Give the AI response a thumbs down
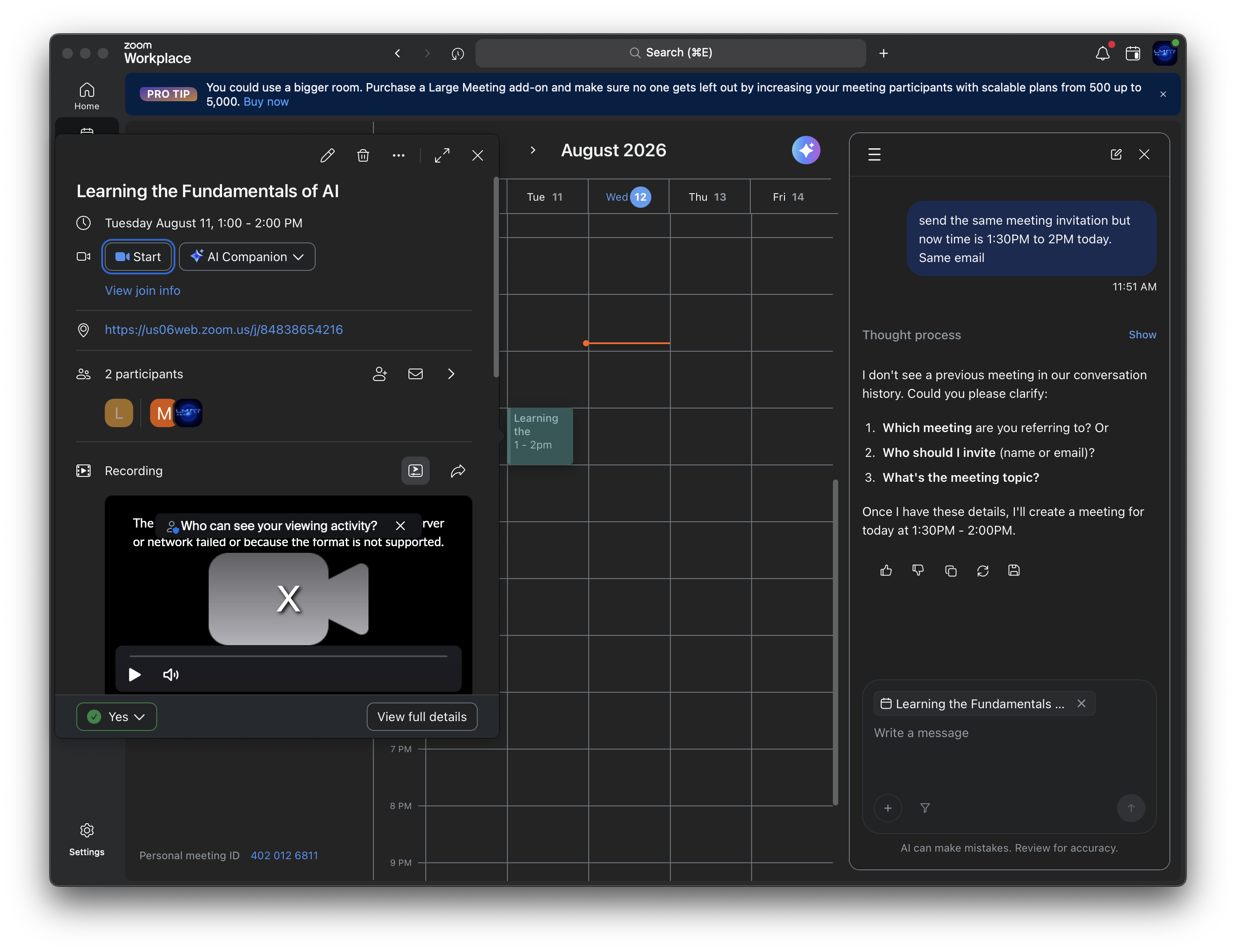Viewport: 1236px width, 952px height. pos(918,571)
